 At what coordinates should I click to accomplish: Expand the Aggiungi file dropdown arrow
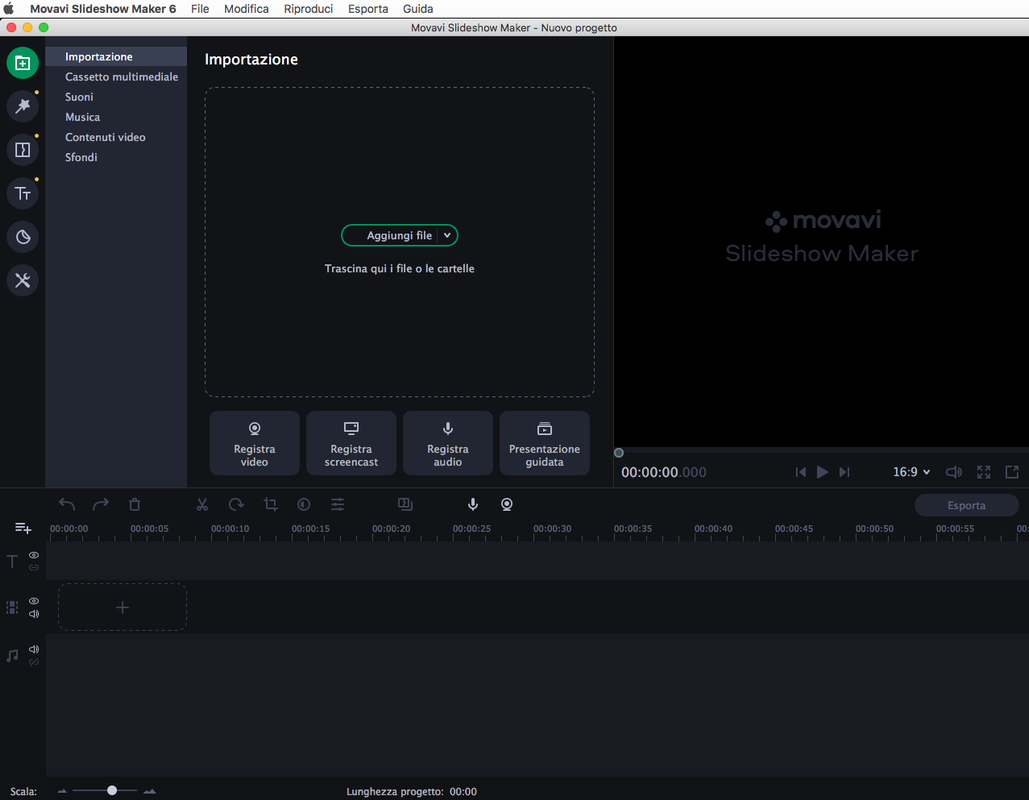[447, 235]
